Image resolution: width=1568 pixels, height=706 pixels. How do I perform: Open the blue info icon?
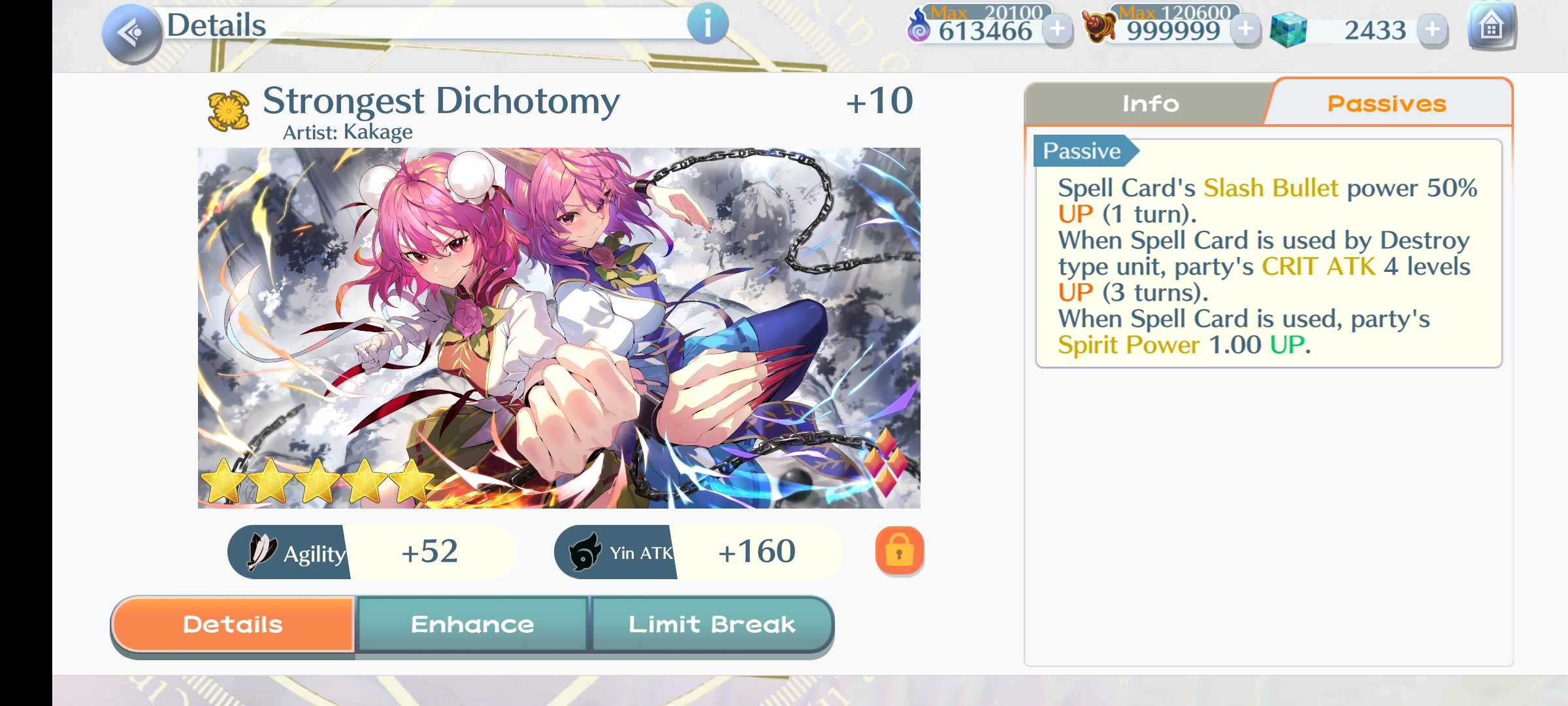click(708, 24)
